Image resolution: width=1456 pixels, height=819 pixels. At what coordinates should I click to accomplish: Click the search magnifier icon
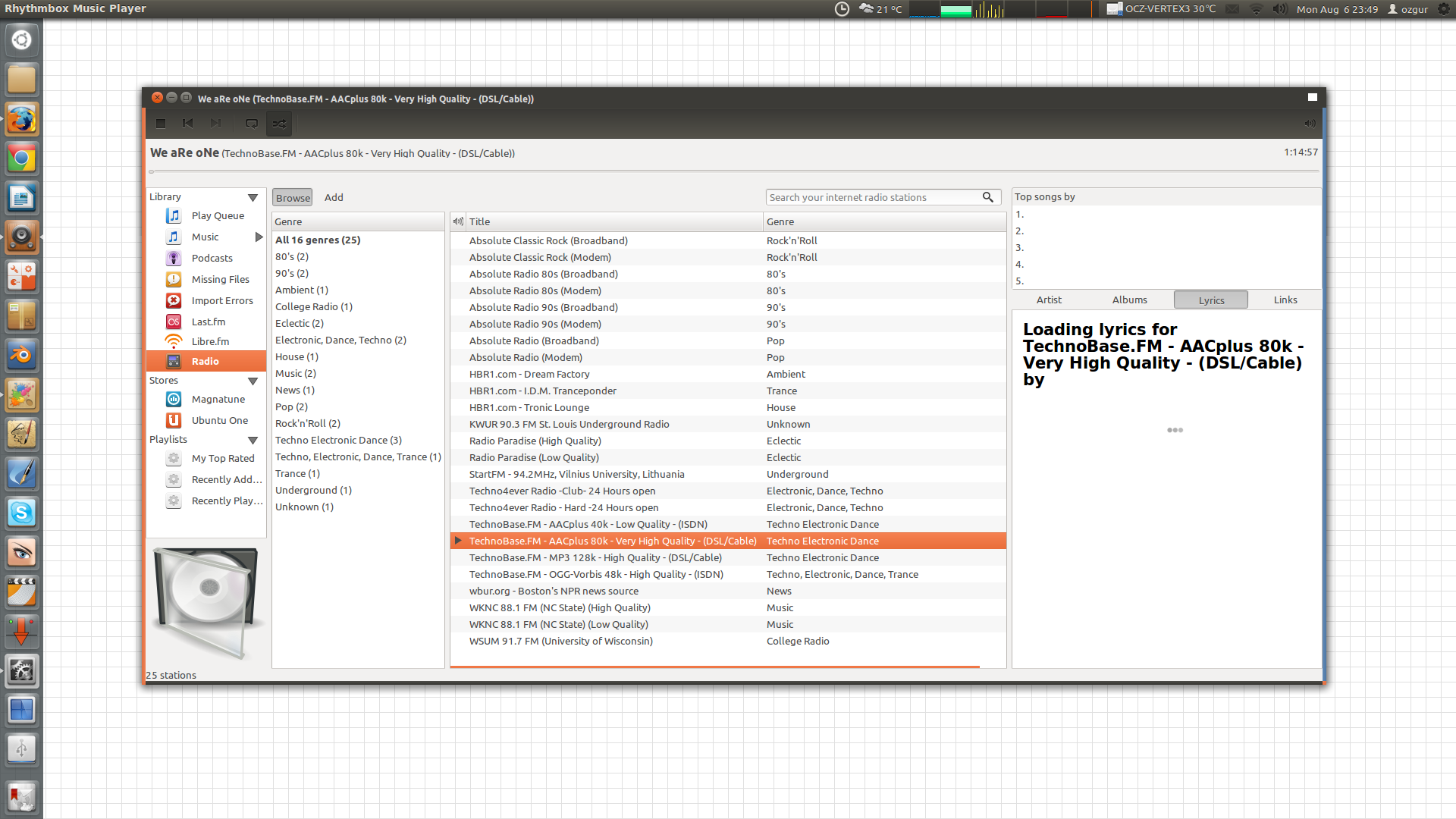click(988, 198)
